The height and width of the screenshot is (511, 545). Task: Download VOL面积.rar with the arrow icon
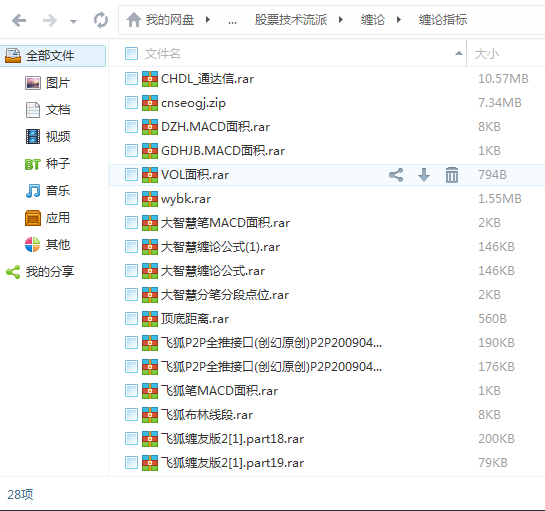pyautogui.click(x=424, y=175)
